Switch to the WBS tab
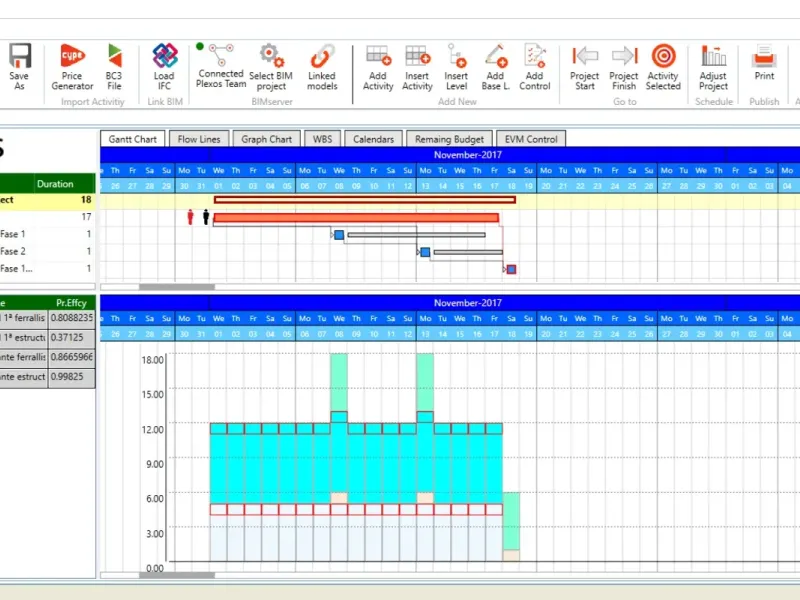 pos(322,139)
